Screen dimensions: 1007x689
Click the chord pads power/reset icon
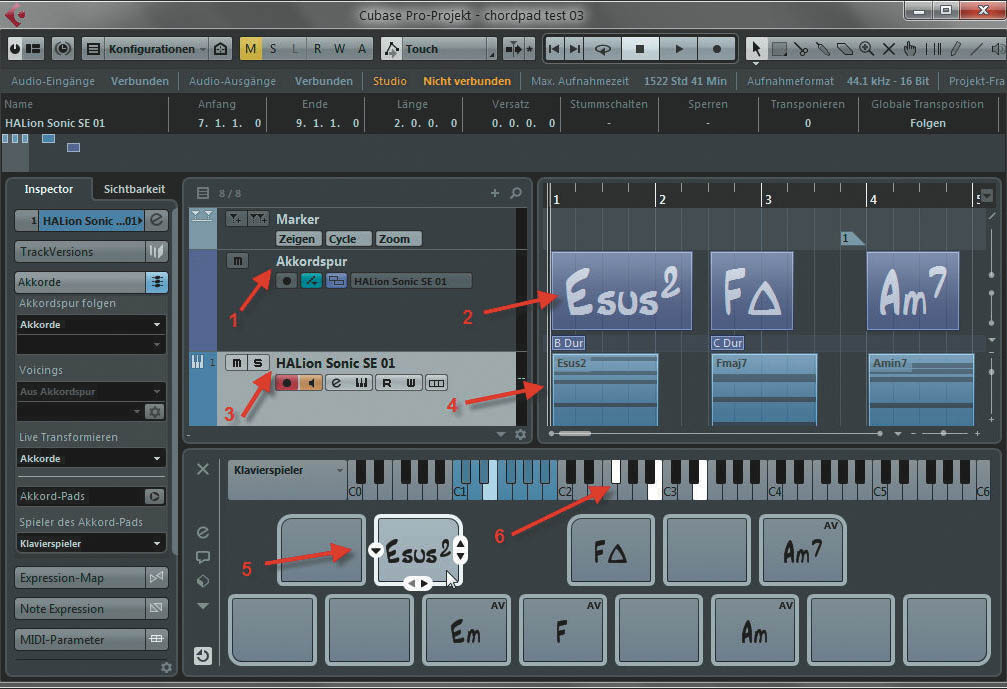(x=202, y=656)
